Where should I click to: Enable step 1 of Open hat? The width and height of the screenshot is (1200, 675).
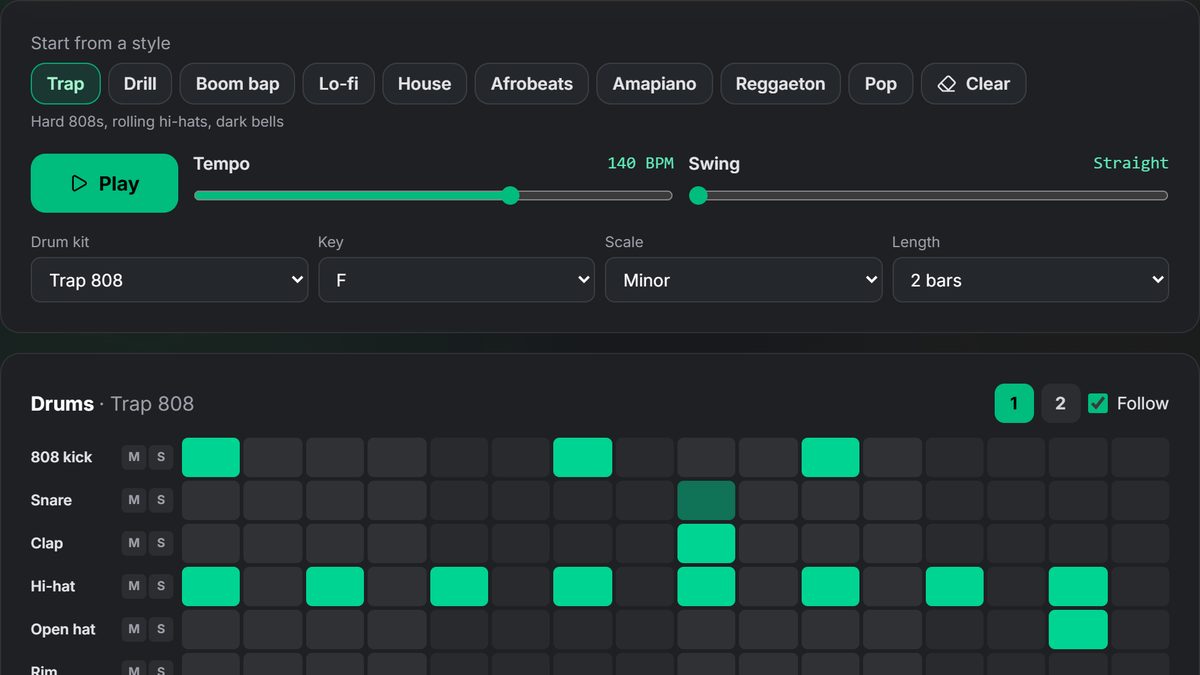[x=211, y=629]
